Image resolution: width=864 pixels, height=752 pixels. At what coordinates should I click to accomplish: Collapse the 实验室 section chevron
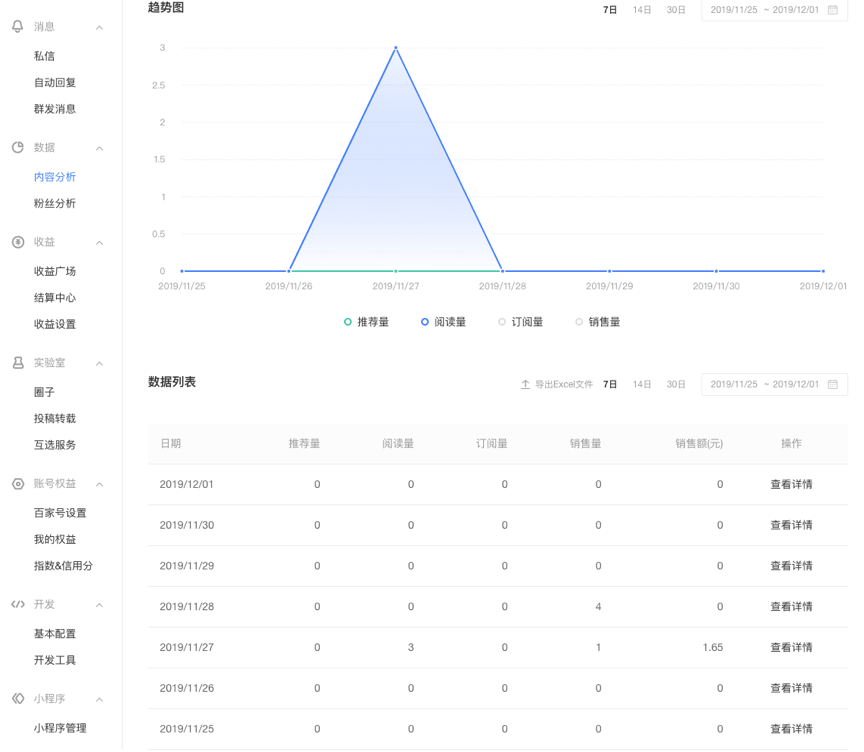(x=99, y=363)
